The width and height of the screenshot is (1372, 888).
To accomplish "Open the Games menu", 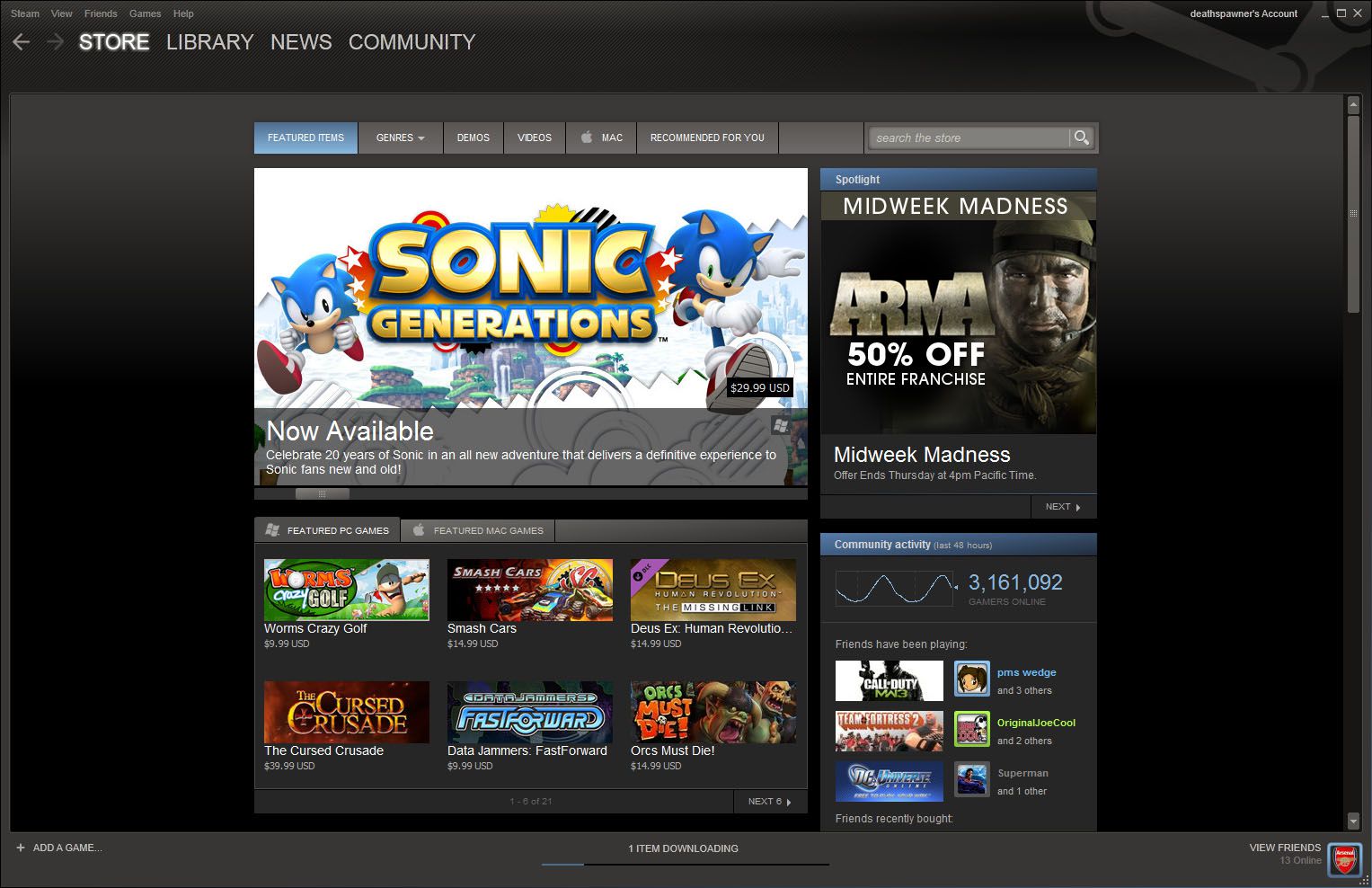I will tap(145, 13).
